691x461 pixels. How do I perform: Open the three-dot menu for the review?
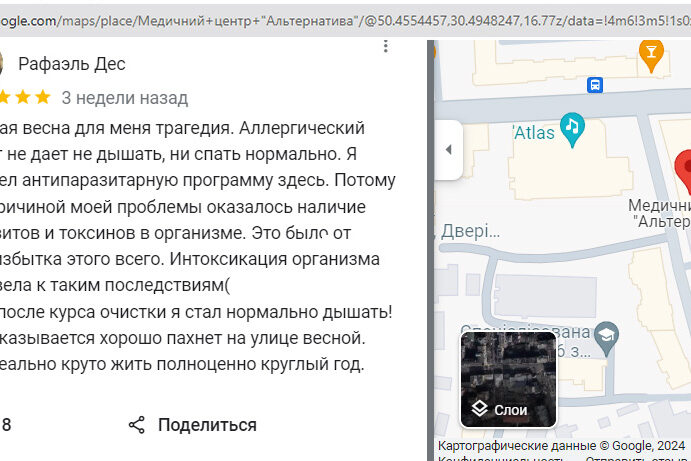click(386, 46)
